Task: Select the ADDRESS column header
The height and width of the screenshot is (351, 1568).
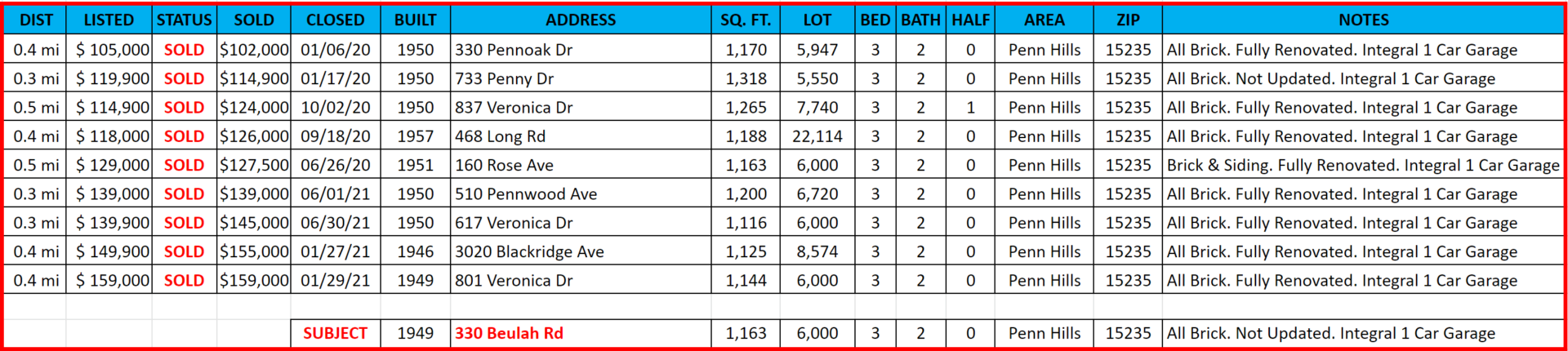Action: 581,20
